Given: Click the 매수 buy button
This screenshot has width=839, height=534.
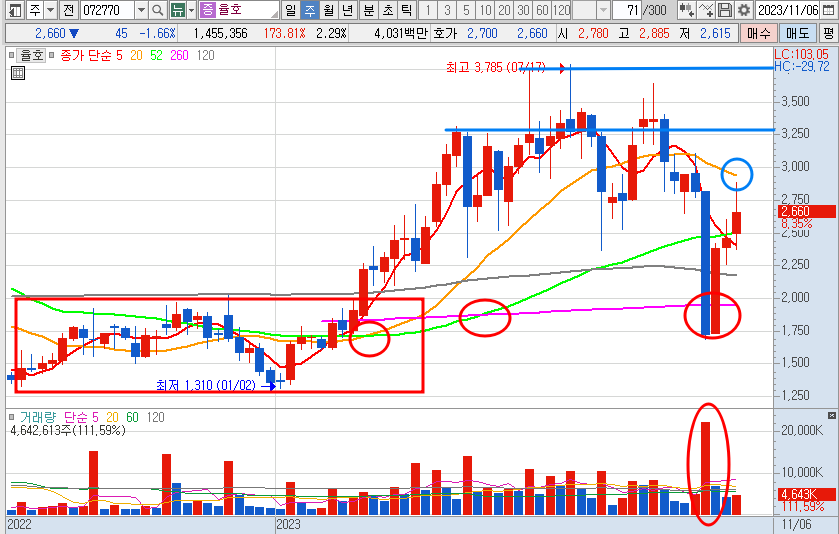Looking at the screenshot, I should pyautogui.click(x=759, y=33).
